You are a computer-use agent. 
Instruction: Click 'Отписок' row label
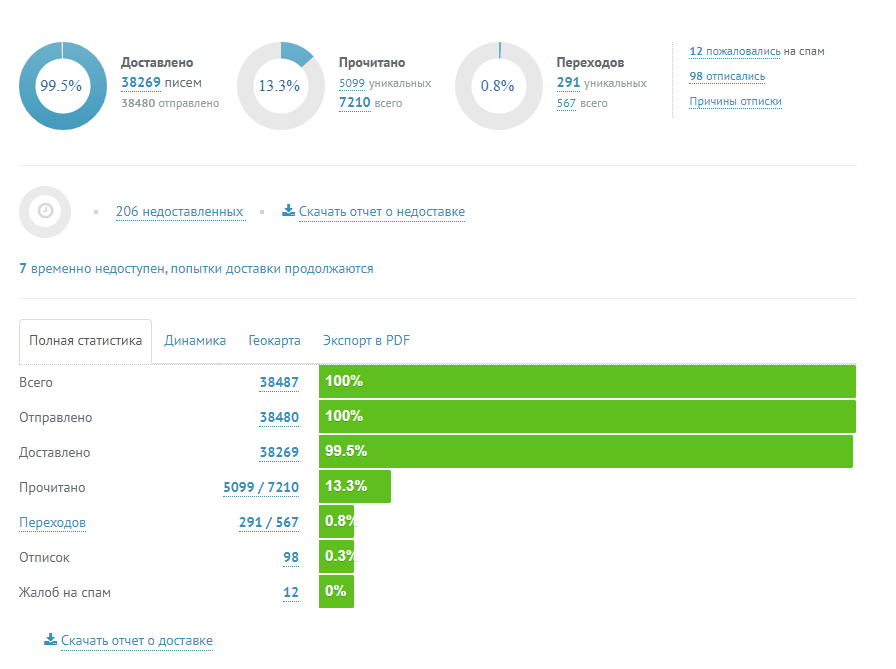coord(45,558)
